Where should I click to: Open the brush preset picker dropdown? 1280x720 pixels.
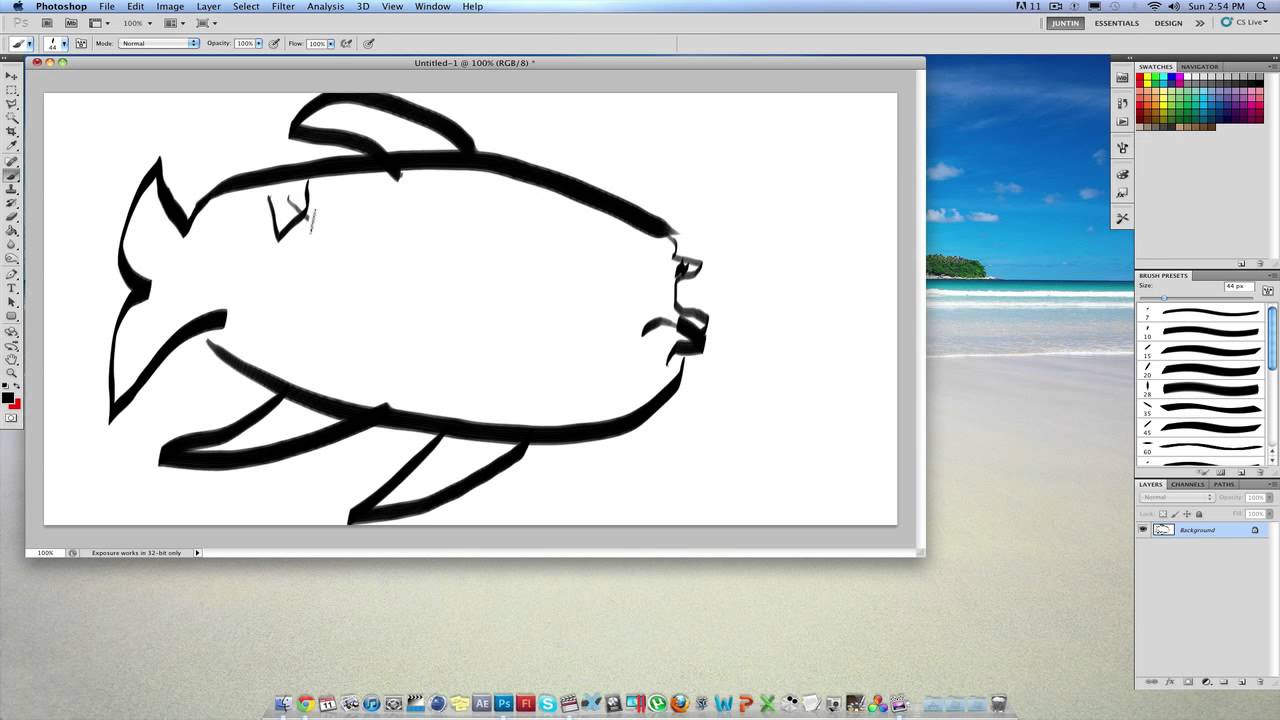click(64, 43)
